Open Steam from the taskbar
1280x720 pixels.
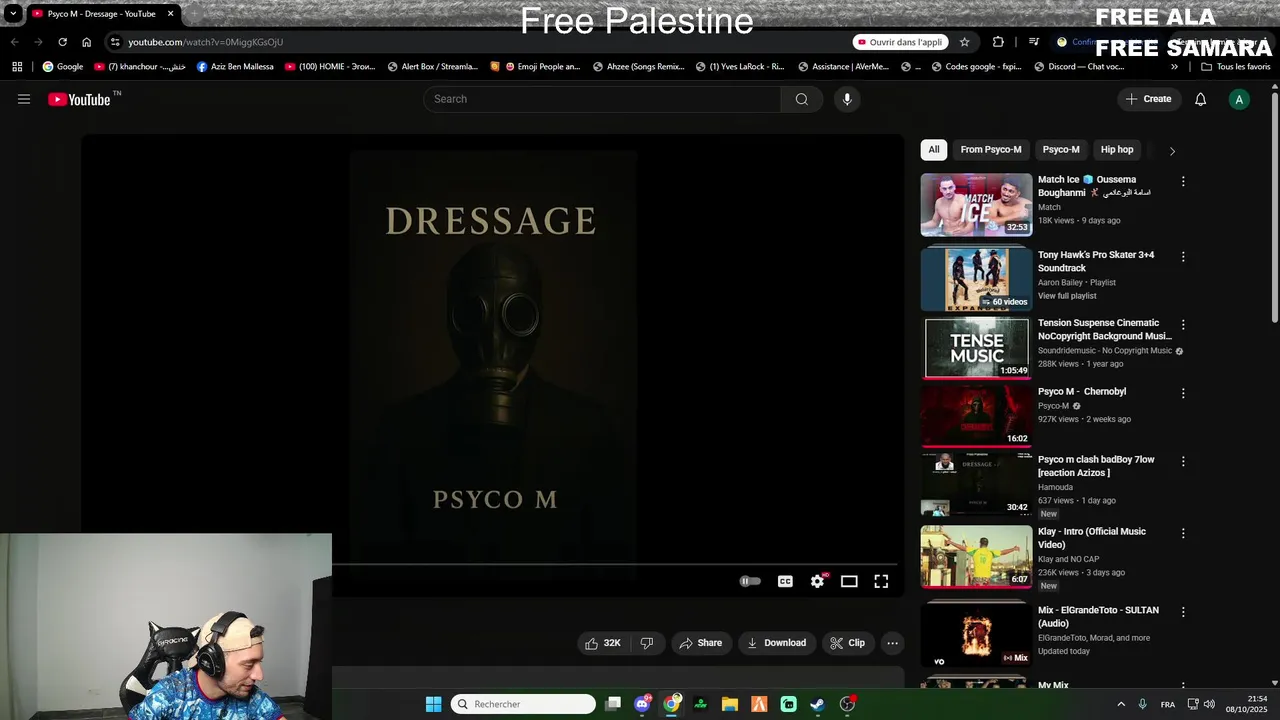tap(817, 704)
